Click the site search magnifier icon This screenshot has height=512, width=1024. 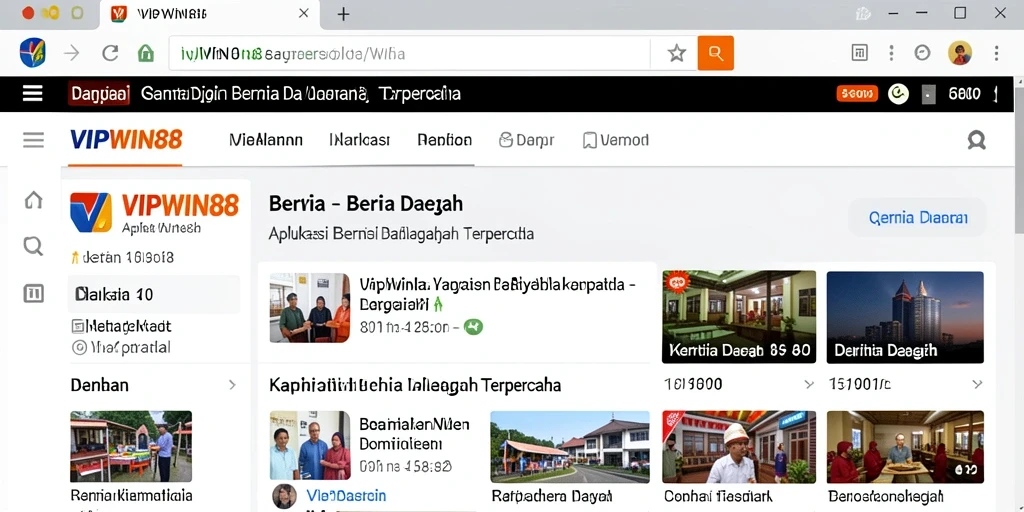click(x=976, y=140)
